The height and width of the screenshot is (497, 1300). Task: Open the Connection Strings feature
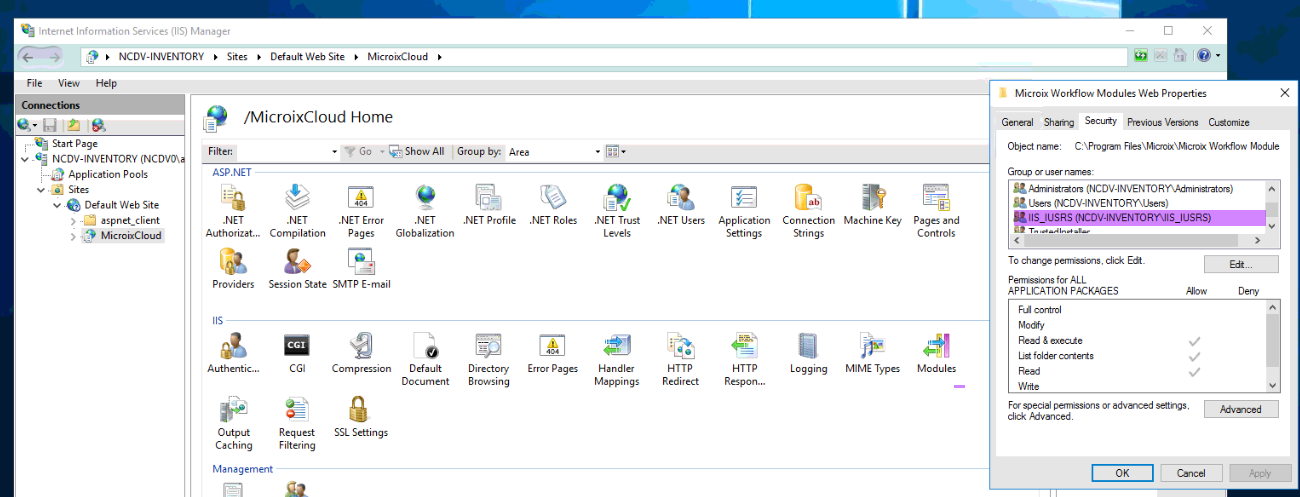(x=808, y=198)
